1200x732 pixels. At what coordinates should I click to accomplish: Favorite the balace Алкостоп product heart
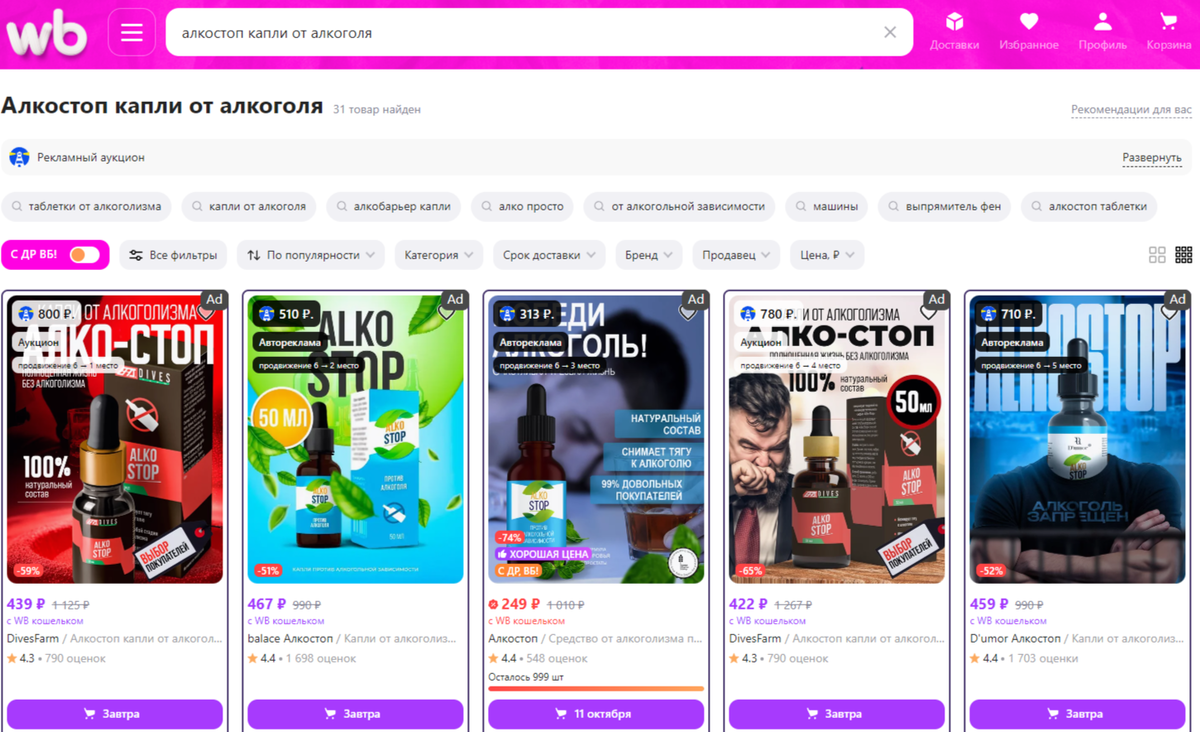[447, 314]
